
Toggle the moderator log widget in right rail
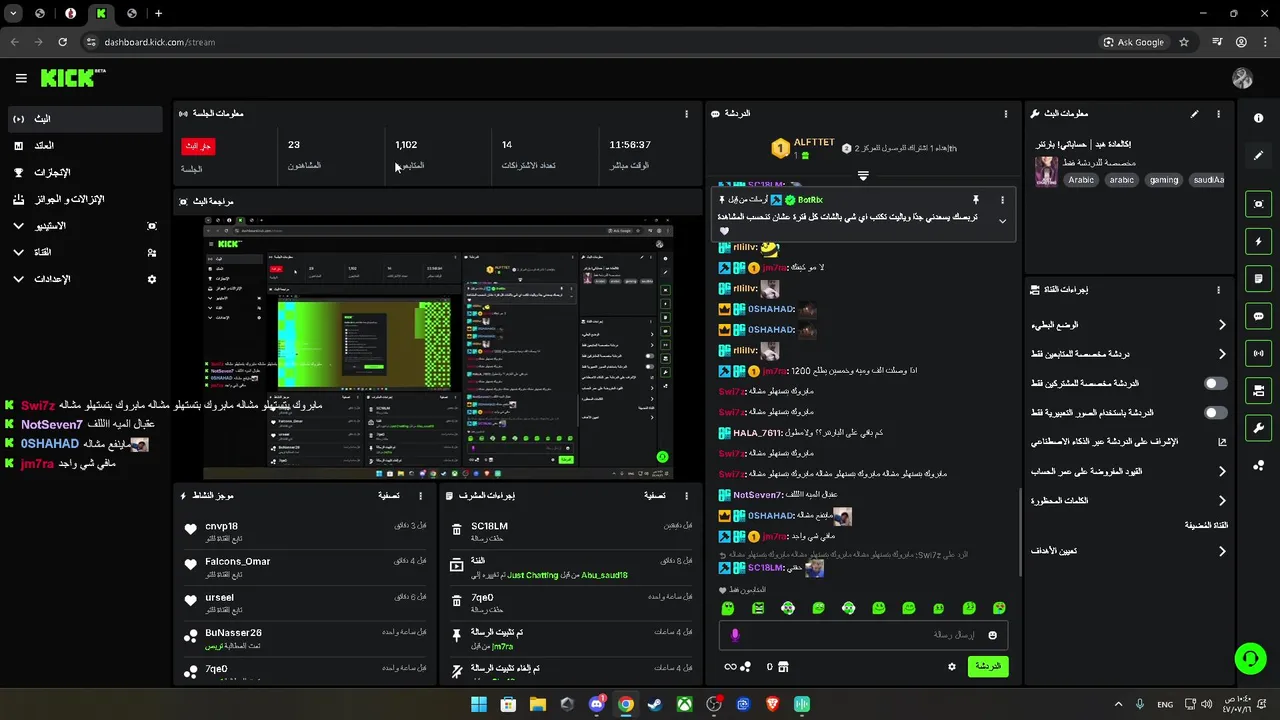pyautogui.click(x=1258, y=279)
